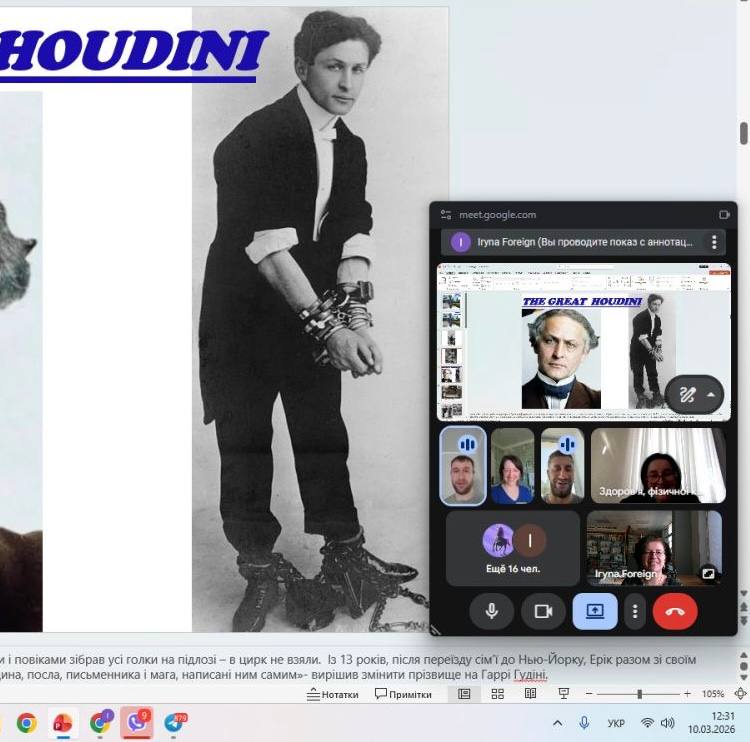The height and width of the screenshot is (742, 750).
Task: End the call with red hang-up button
Action: (x=675, y=611)
